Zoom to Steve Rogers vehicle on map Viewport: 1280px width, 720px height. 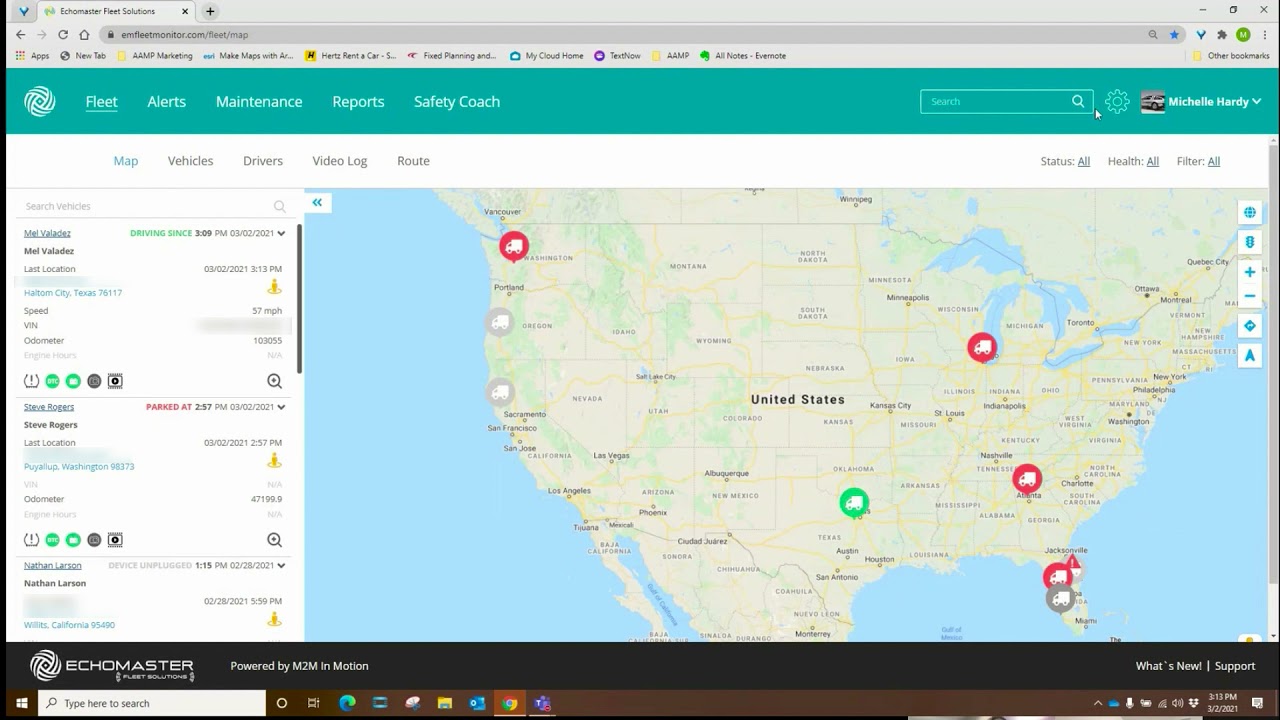click(274, 540)
